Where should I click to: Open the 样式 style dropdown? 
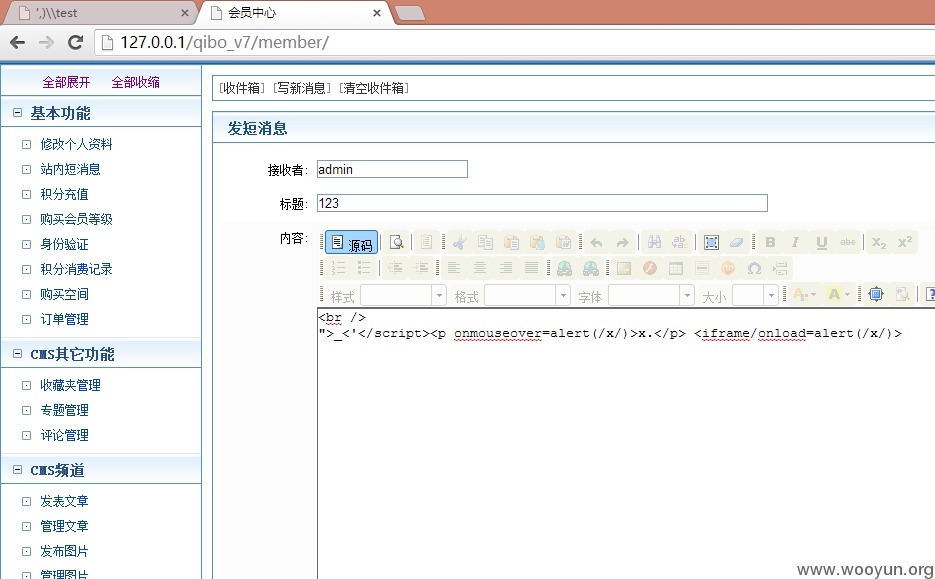(x=403, y=295)
